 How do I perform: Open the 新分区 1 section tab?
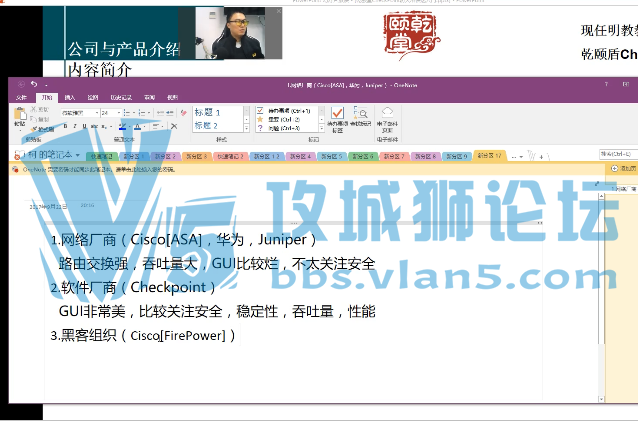(x=133, y=156)
